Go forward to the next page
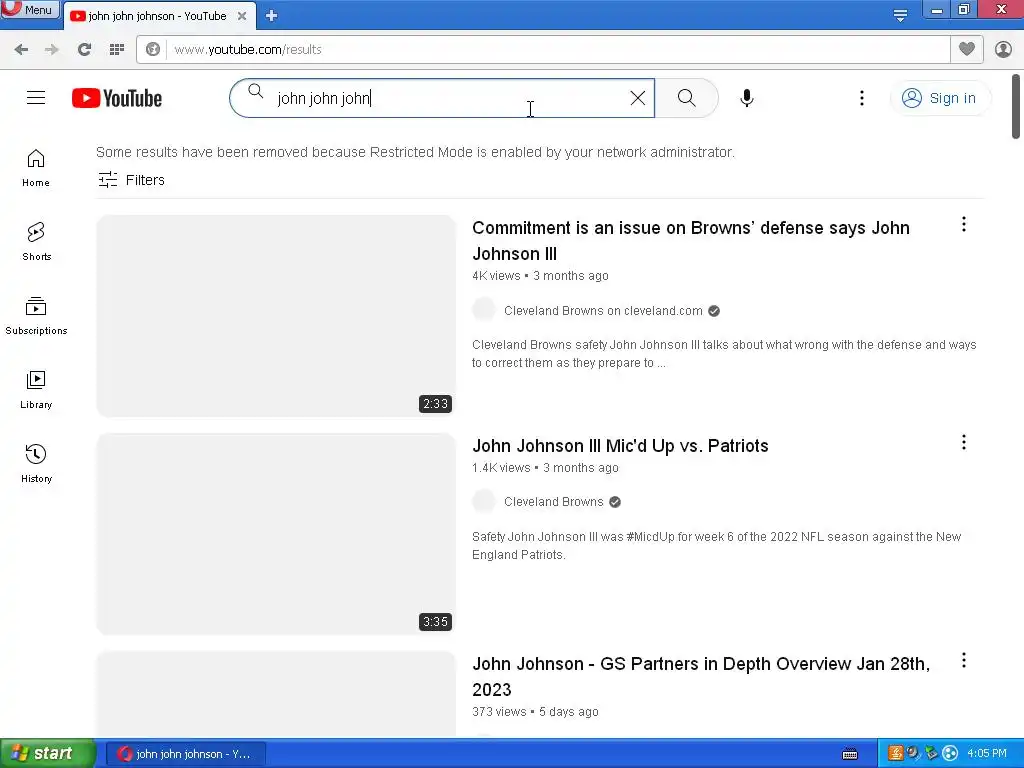The width and height of the screenshot is (1024, 768). 52,50
